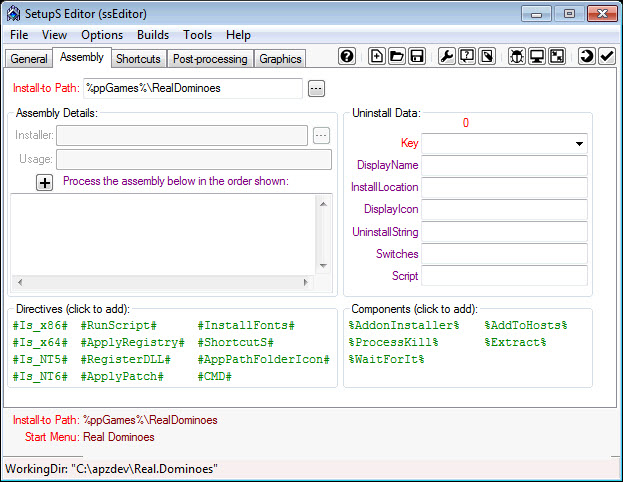
Task: Open the View menu
Action: [54, 35]
